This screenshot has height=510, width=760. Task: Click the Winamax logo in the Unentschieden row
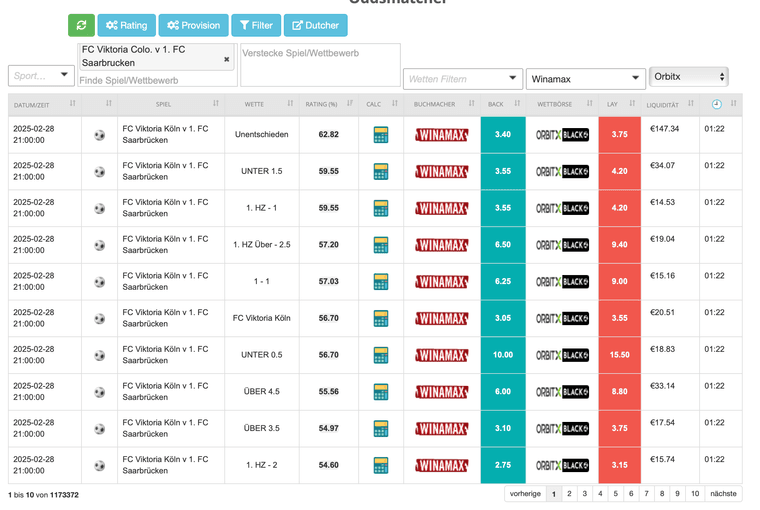442,135
